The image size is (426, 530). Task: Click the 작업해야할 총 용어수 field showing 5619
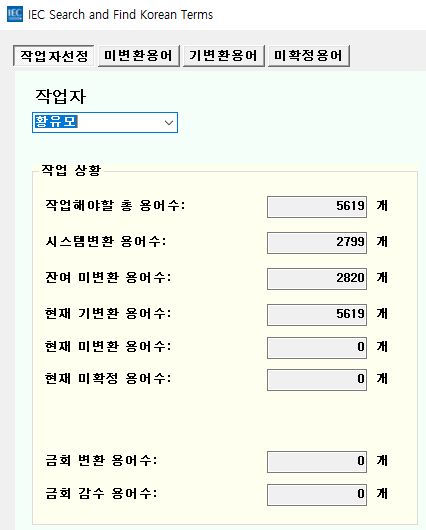point(317,207)
